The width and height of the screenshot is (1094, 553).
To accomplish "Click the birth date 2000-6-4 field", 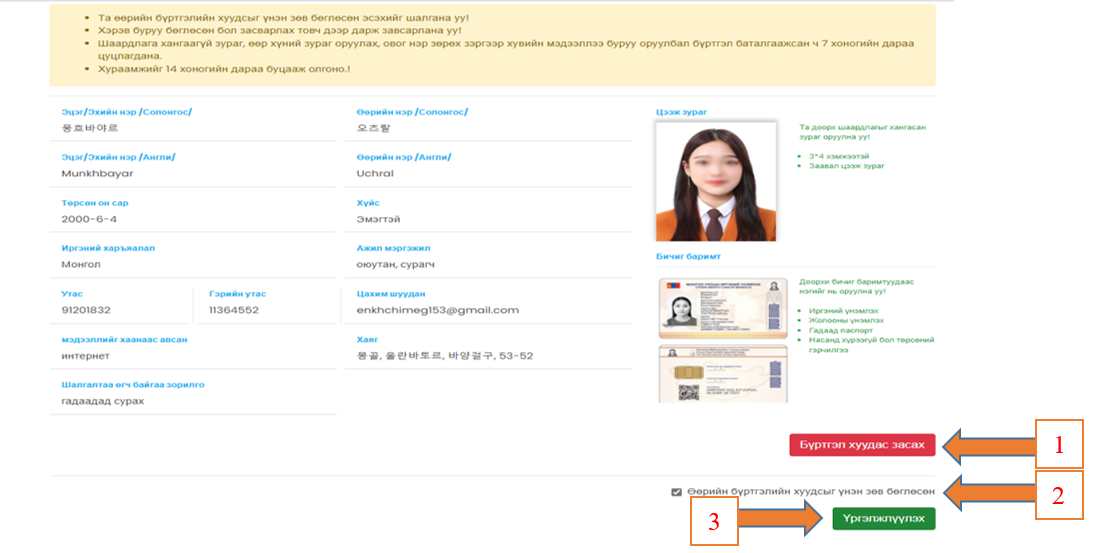I will point(89,219).
